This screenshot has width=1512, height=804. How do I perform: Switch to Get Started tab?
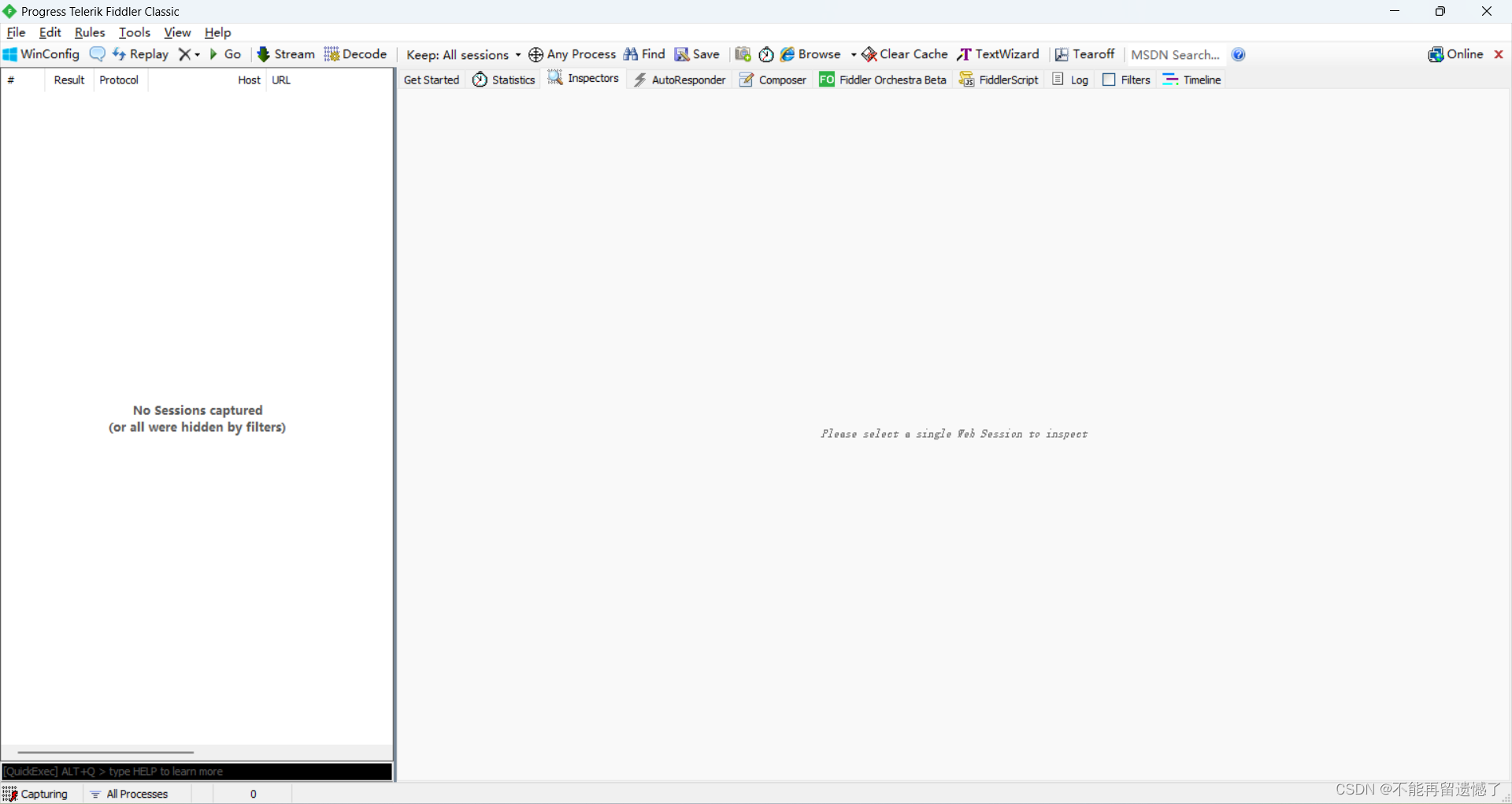point(432,80)
